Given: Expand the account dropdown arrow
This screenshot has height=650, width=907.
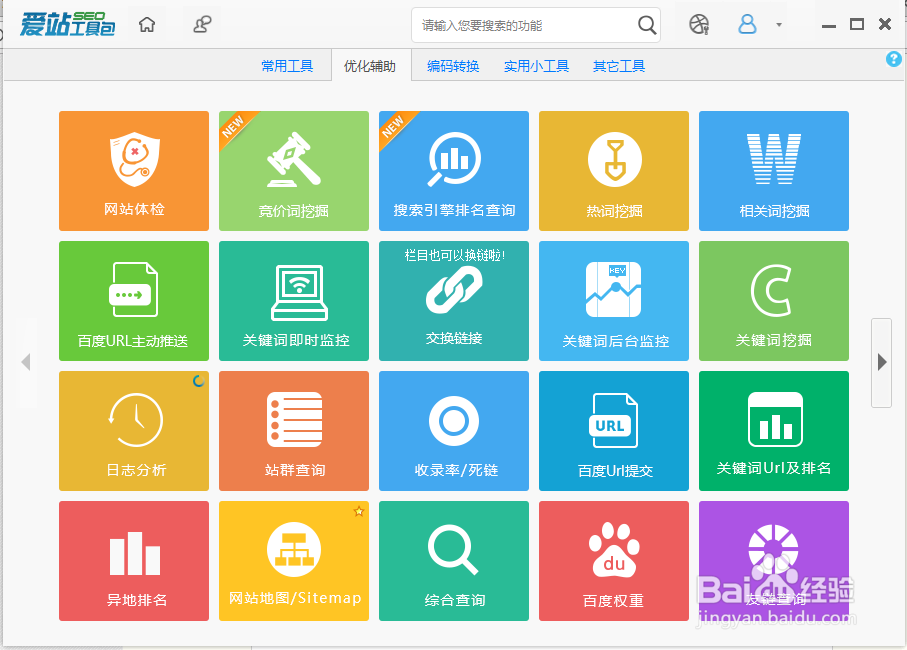Looking at the screenshot, I should coord(779,25).
